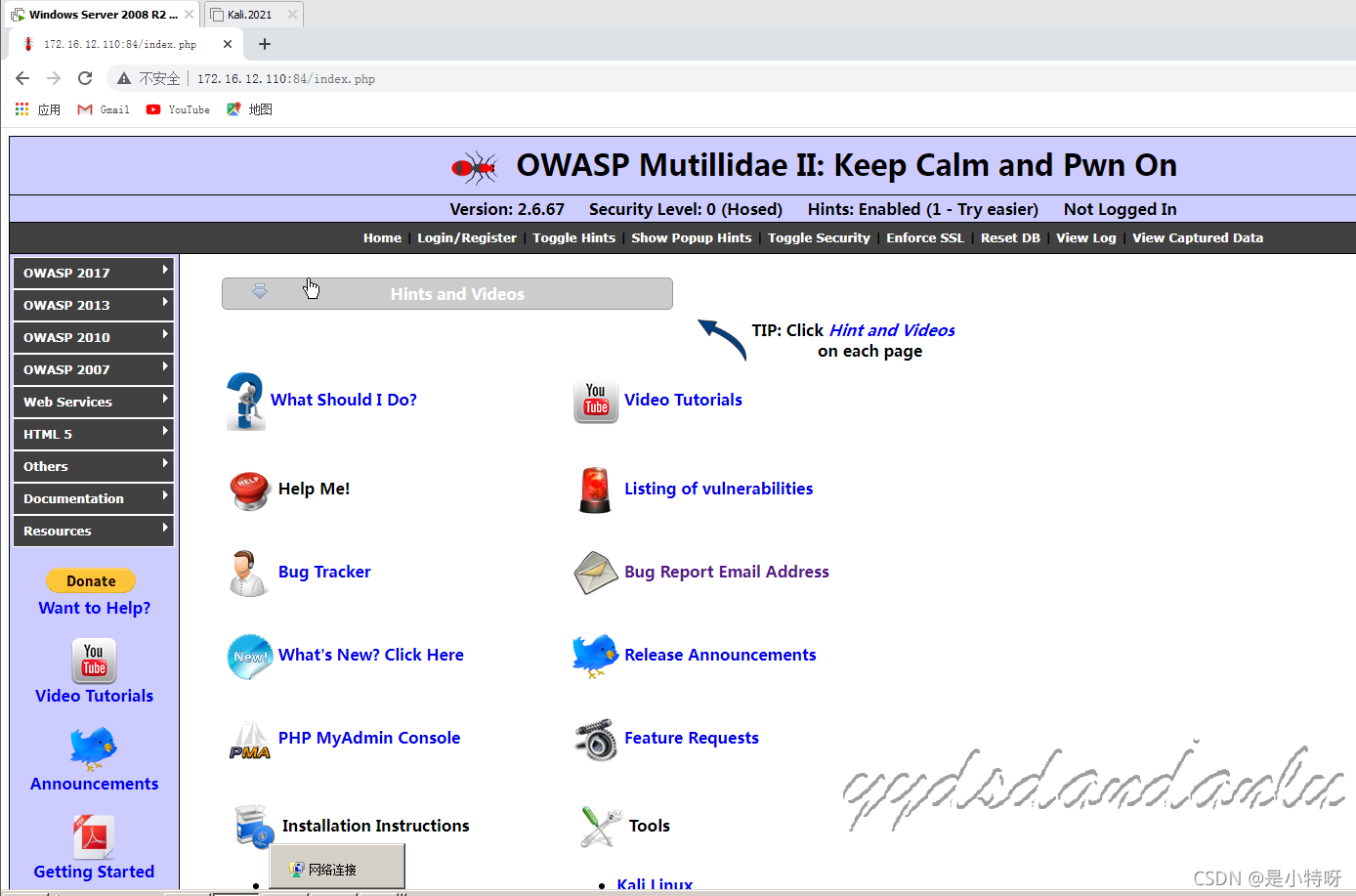Open Login/Register from the top menu
The image size is (1356, 896).
click(467, 237)
